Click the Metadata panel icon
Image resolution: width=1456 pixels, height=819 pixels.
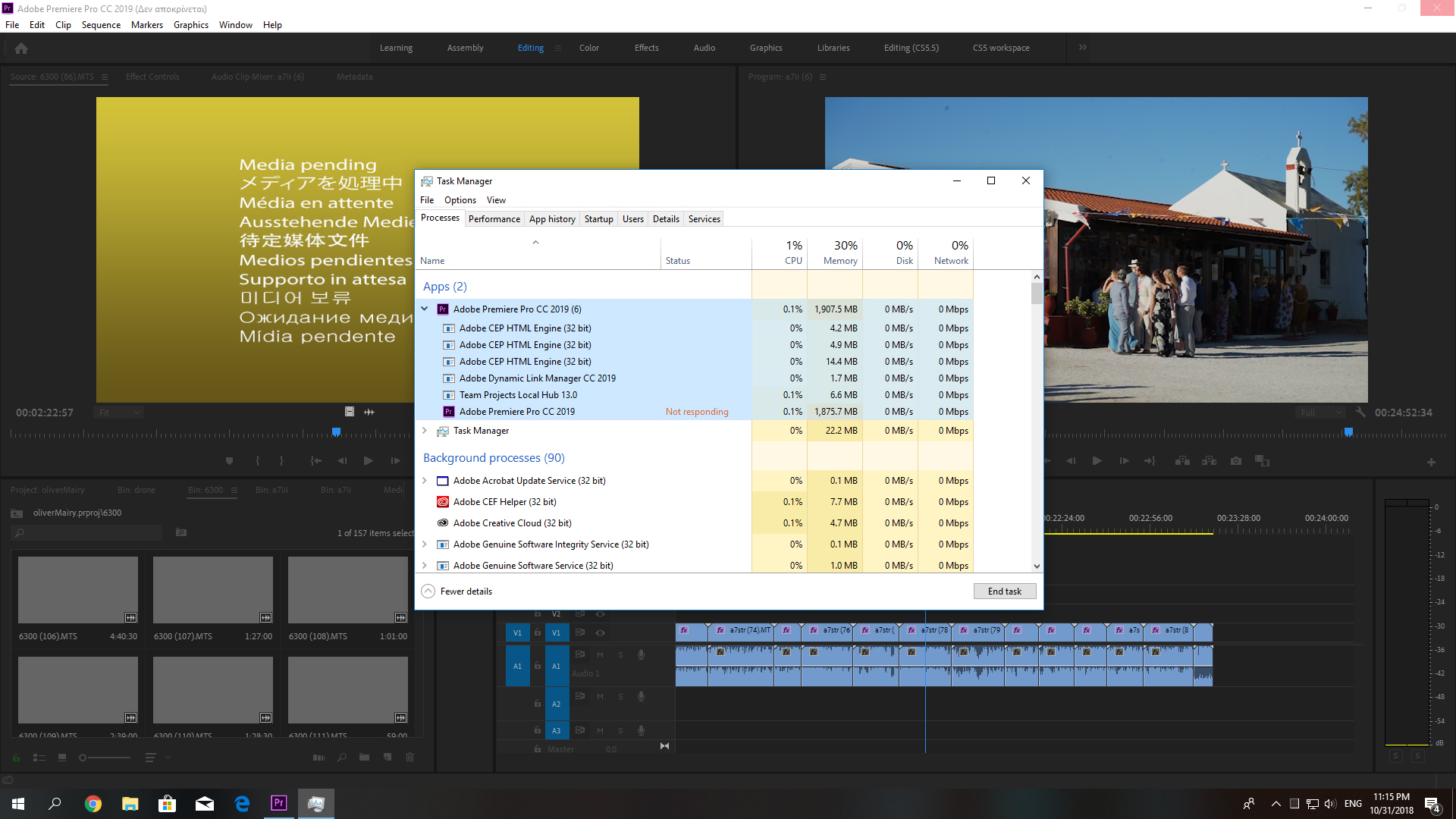coord(353,77)
